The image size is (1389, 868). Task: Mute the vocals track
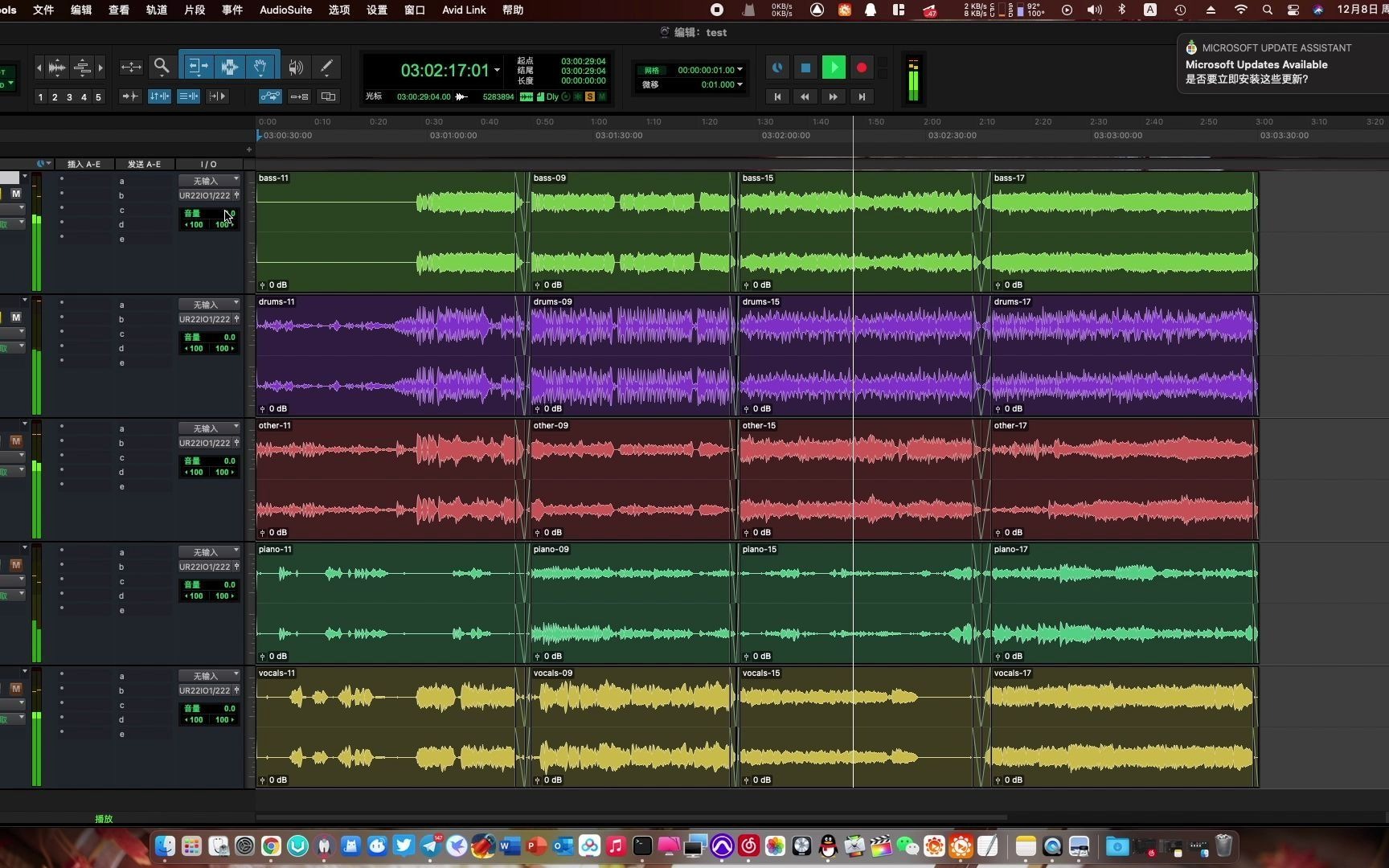(x=16, y=689)
